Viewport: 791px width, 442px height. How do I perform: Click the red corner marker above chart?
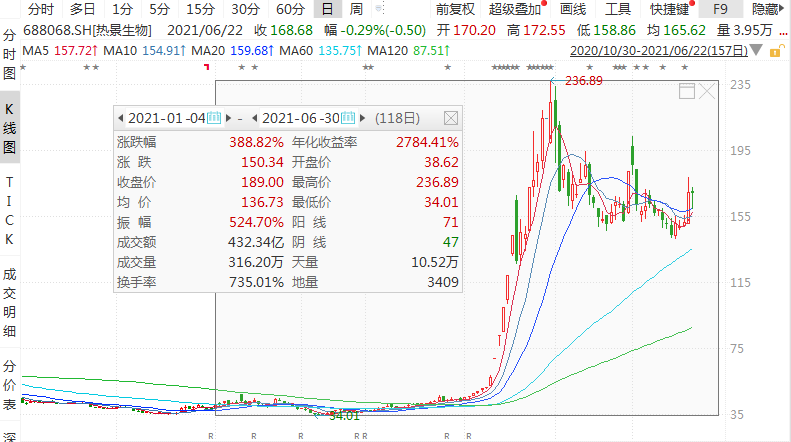[x=206, y=67]
